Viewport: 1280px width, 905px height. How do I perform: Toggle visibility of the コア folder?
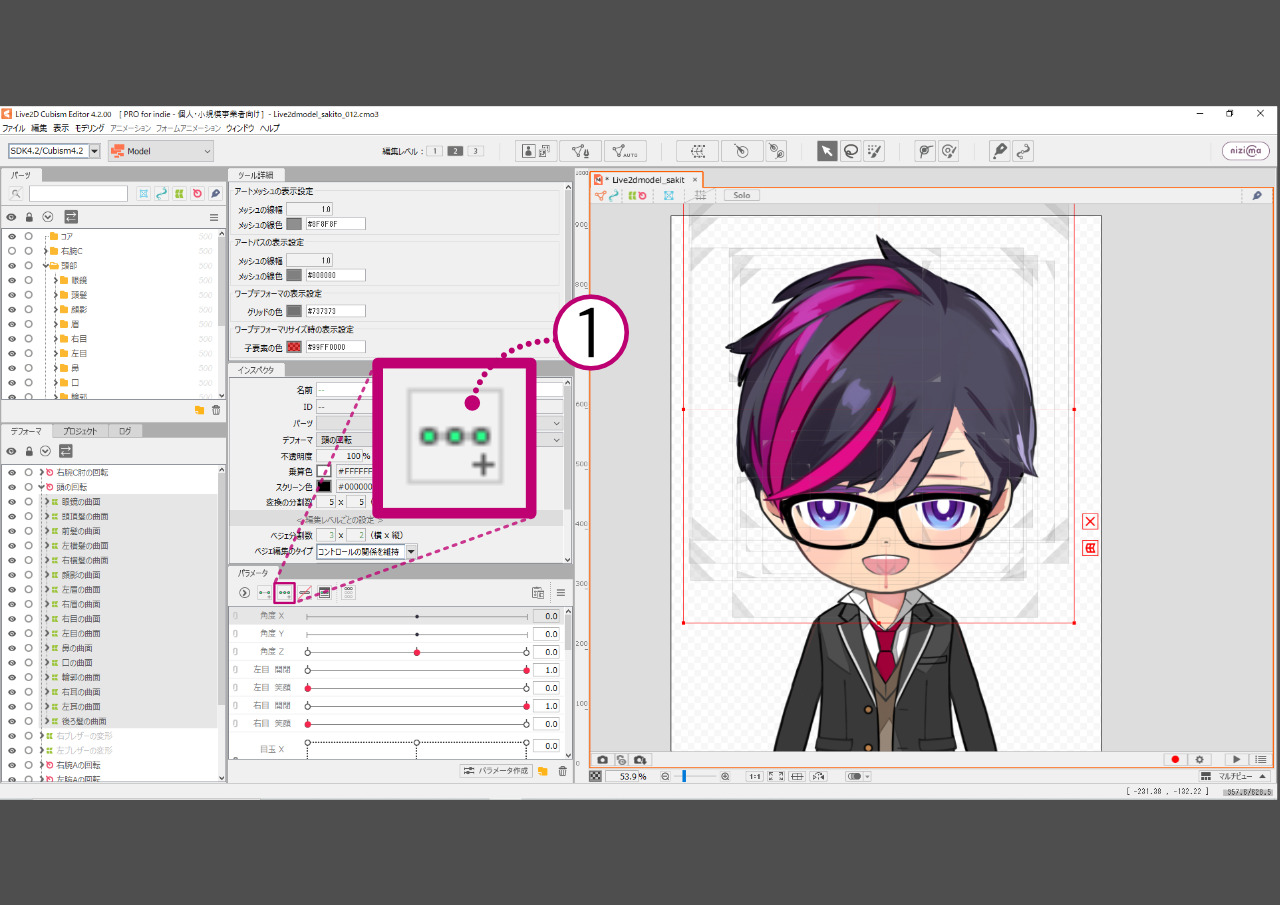pyautogui.click(x=12, y=236)
